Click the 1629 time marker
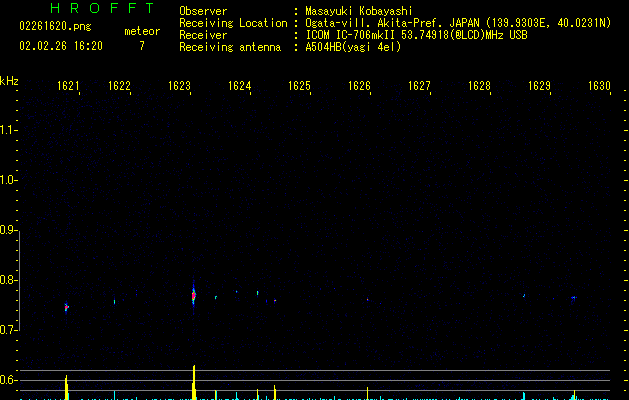629x400 pixels. (539, 86)
